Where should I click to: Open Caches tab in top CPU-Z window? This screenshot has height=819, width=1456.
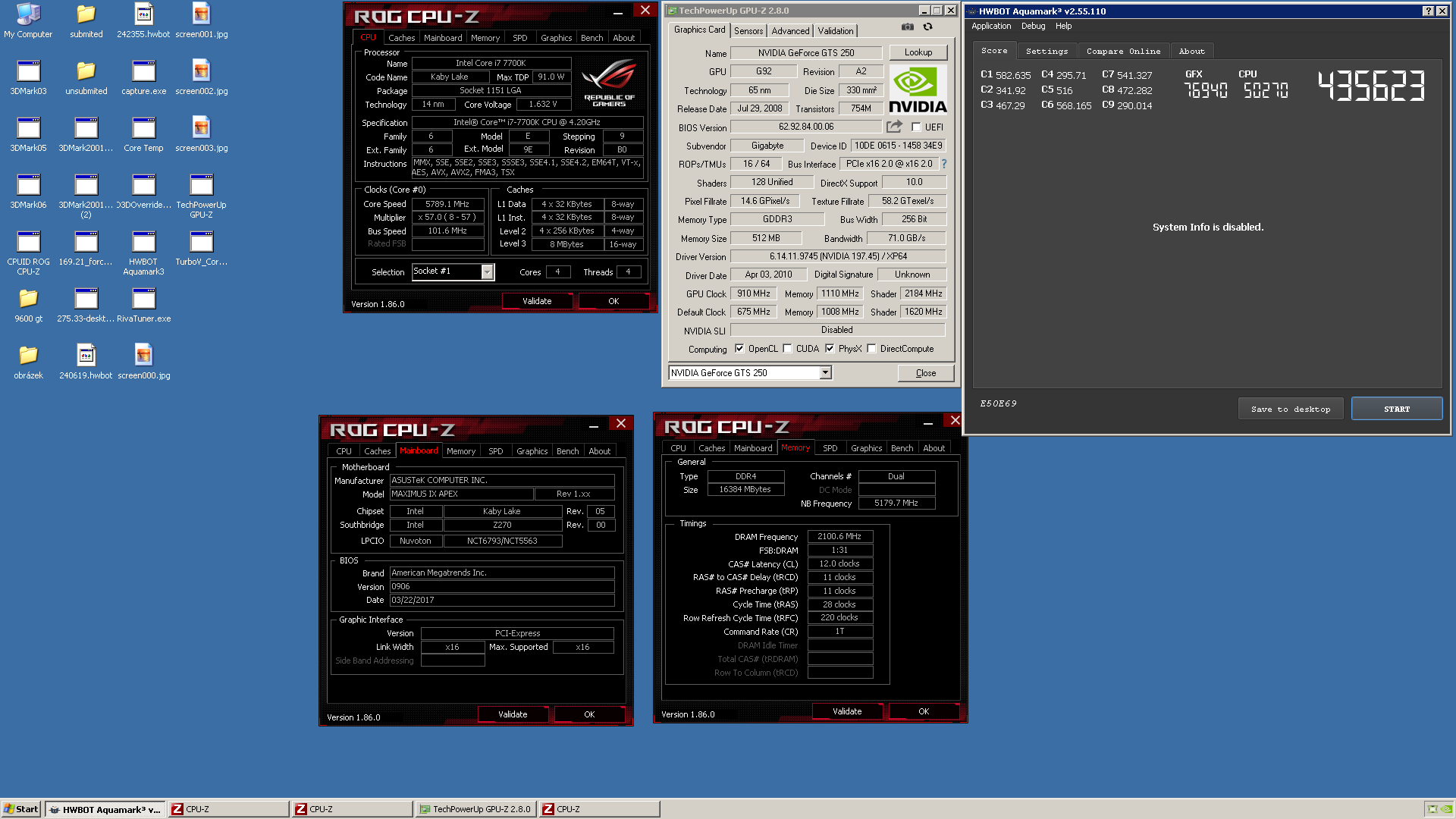pyautogui.click(x=401, y=38)
